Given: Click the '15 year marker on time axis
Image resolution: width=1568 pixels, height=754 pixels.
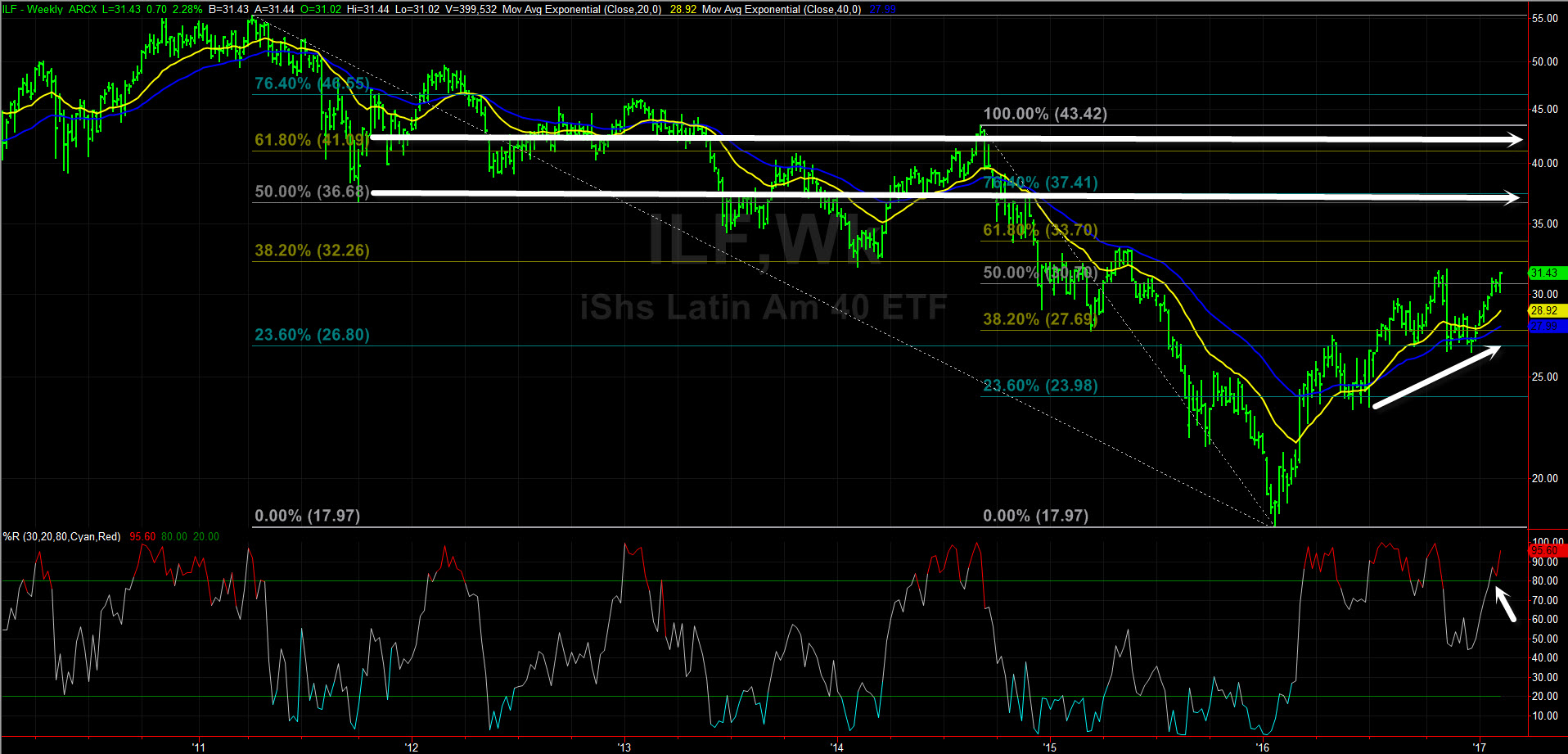Looking at the screenshot, I should [1050, 747].
